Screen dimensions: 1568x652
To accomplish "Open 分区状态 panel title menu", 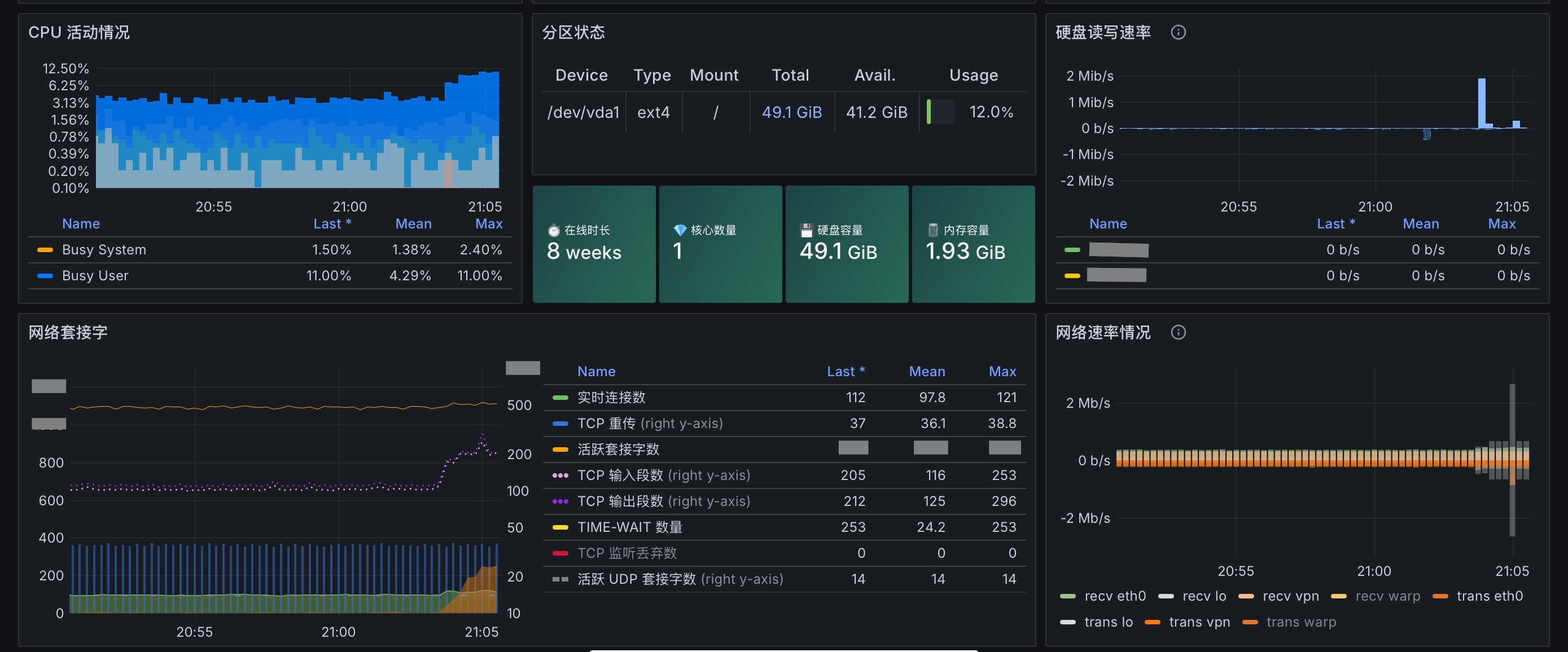I will point(573,32).
